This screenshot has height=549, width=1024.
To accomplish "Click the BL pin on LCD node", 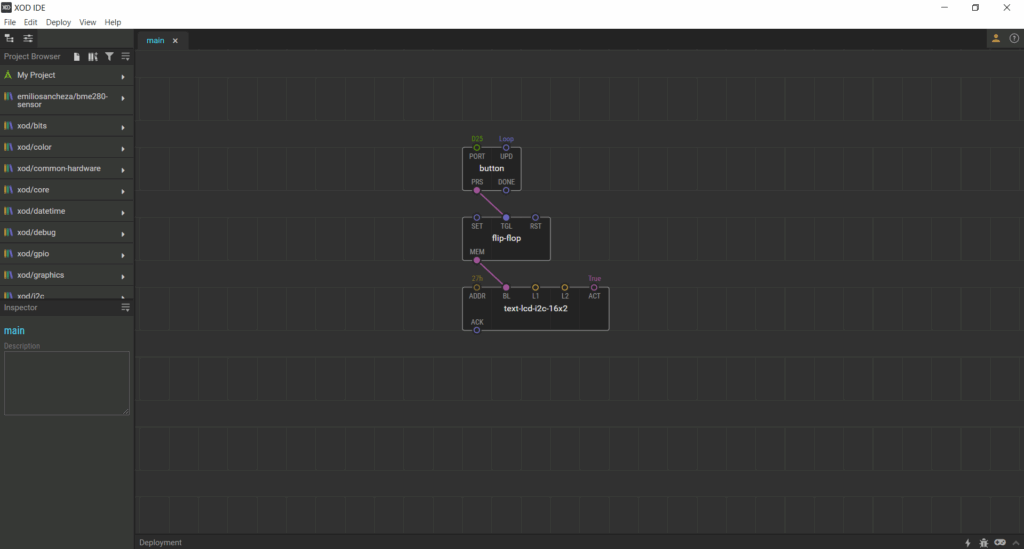I will [x=506, y=288].
